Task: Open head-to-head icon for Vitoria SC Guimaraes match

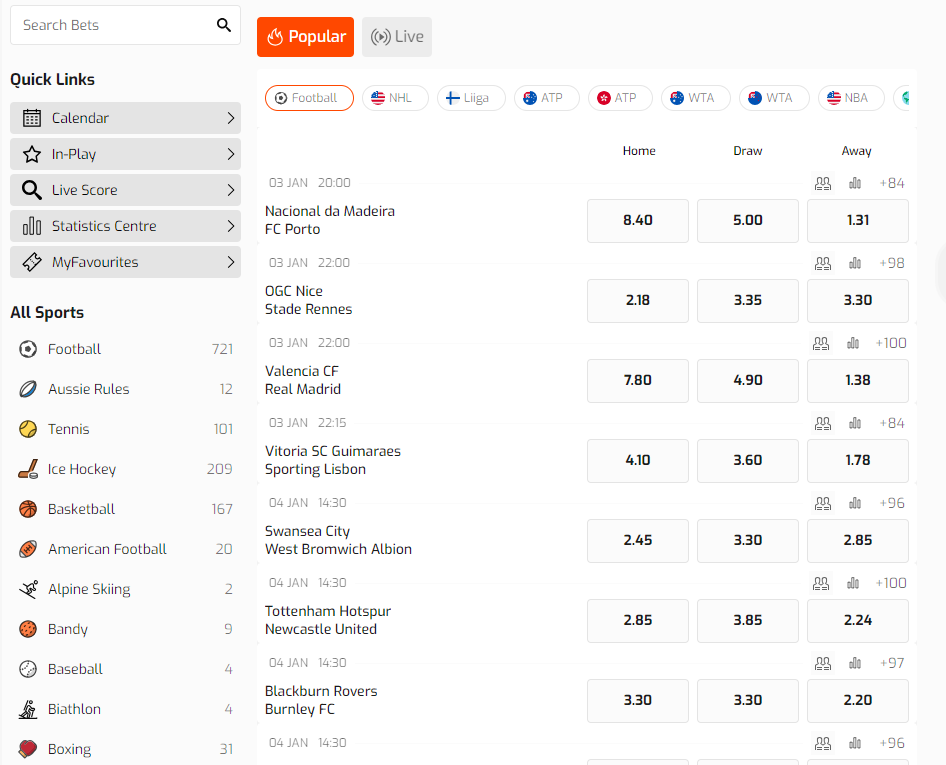Action: [823, 424]
